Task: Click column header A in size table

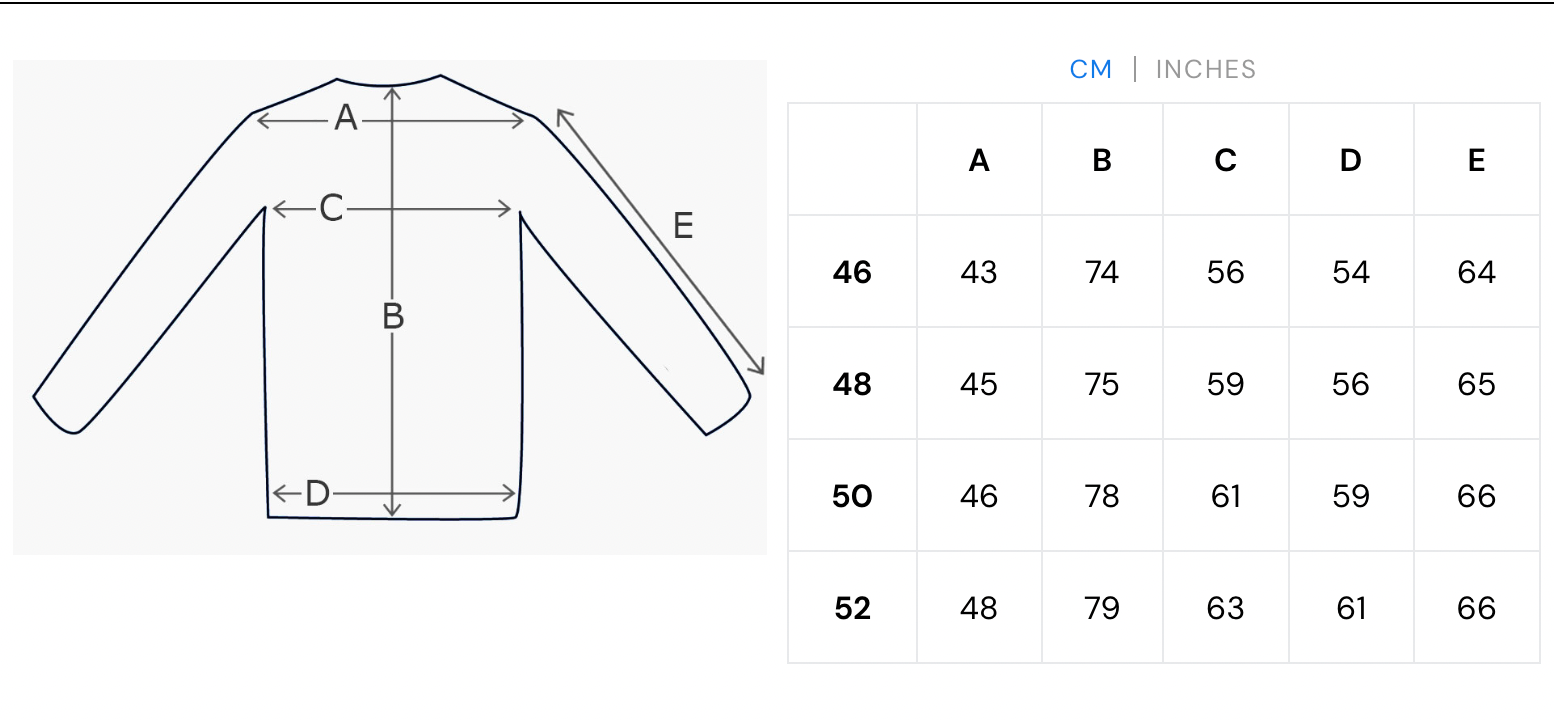Action: click(x=979, y=160)
